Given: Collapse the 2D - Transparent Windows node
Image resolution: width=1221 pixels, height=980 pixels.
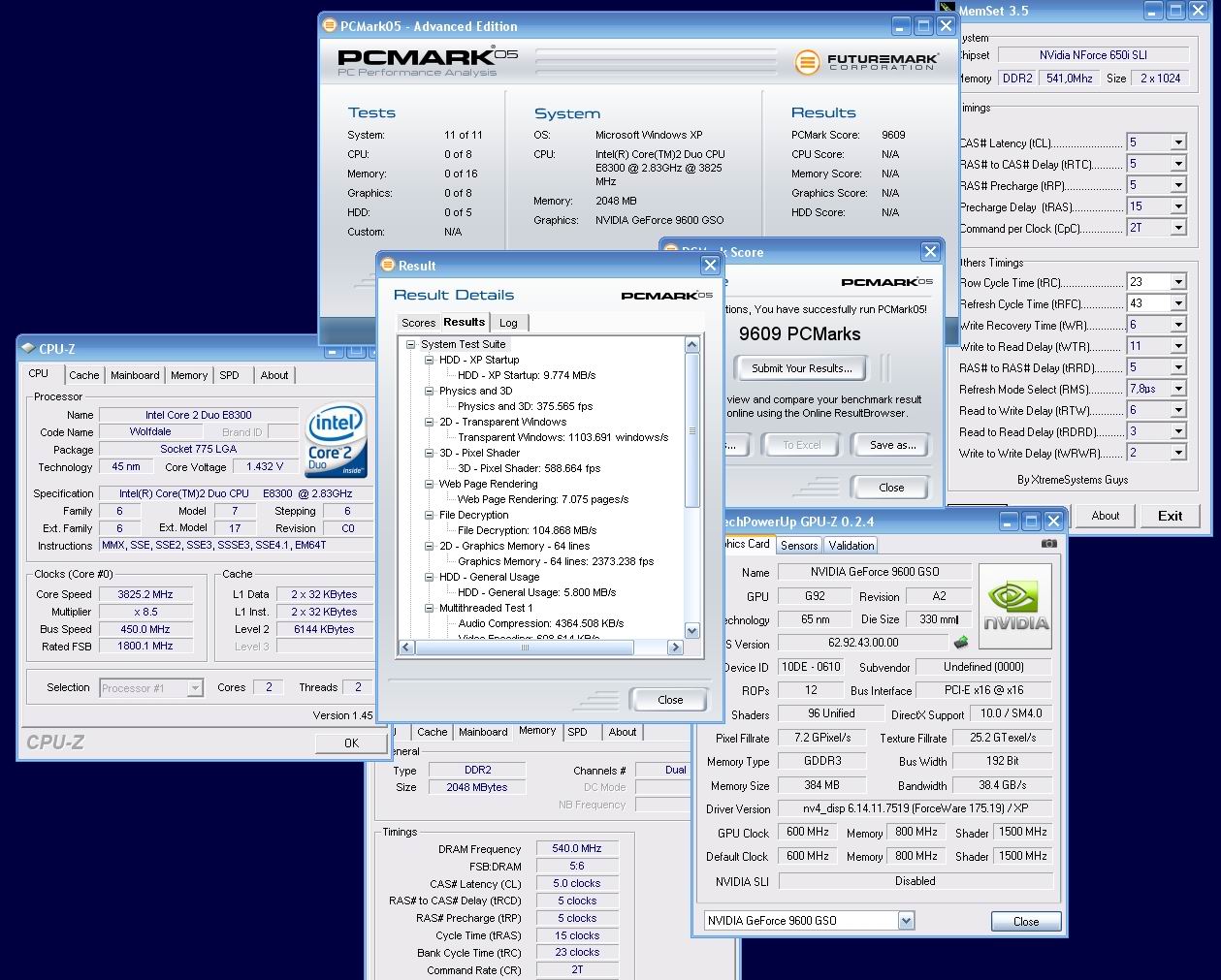Looking at the screenshot, I should [x=430, y=422].
